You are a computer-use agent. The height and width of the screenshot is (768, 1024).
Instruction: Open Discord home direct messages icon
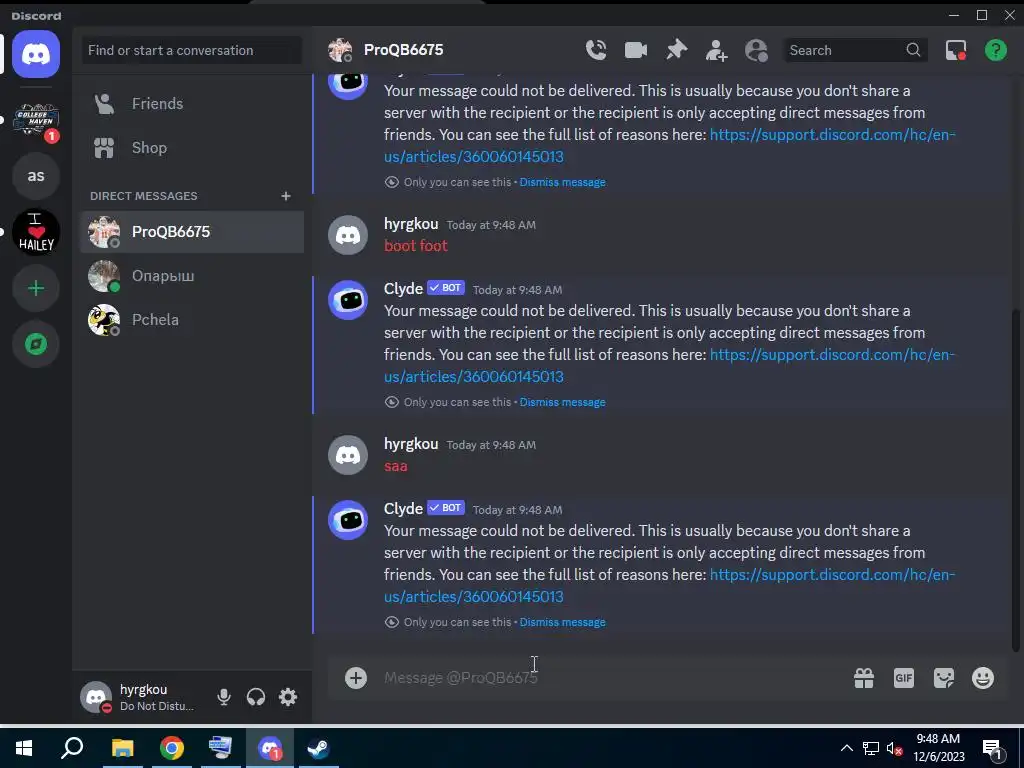[36, 54]
